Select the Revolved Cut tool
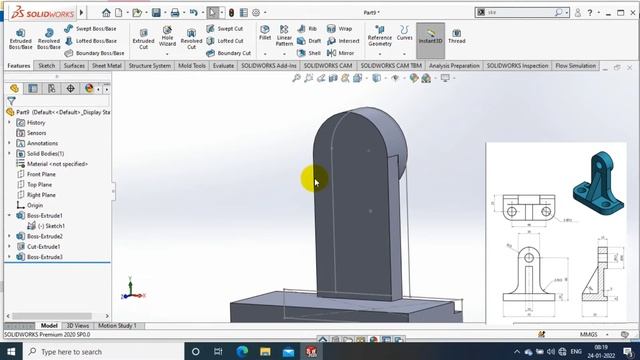 [191, 38]
